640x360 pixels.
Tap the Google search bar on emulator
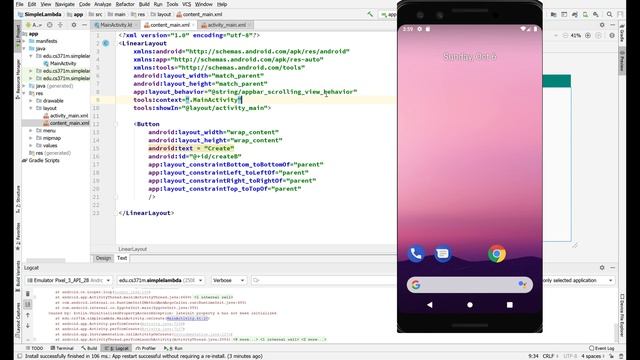click(x=469, y=284)
